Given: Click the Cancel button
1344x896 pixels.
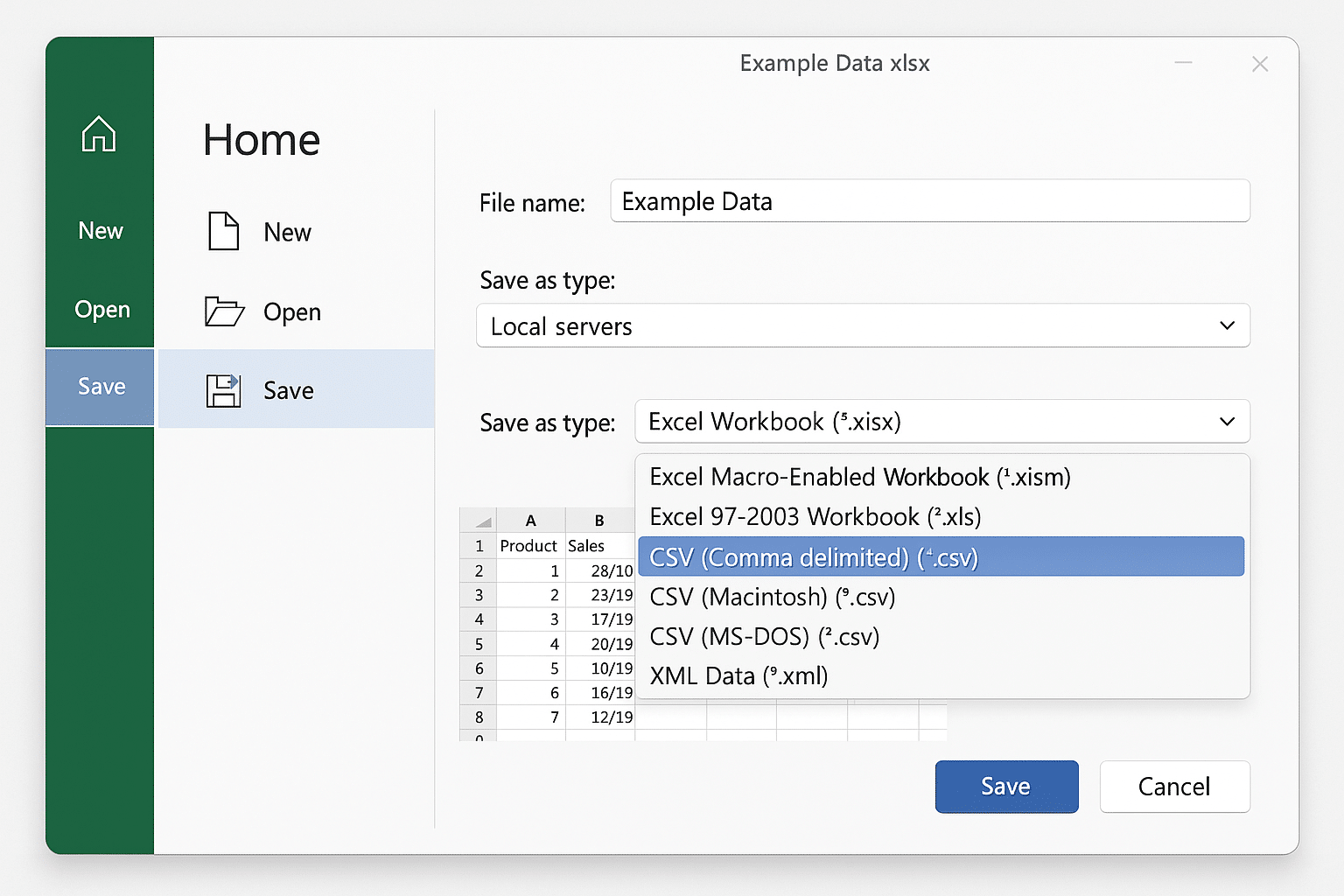Looking at the screenshot, I should 1174,787.
